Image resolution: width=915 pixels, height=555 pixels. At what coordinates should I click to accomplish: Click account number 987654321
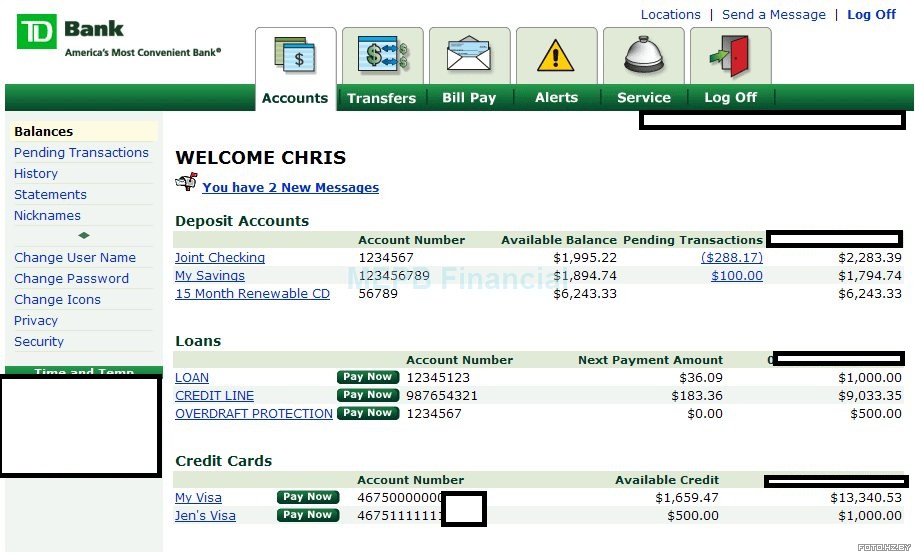tap(442, 396)
